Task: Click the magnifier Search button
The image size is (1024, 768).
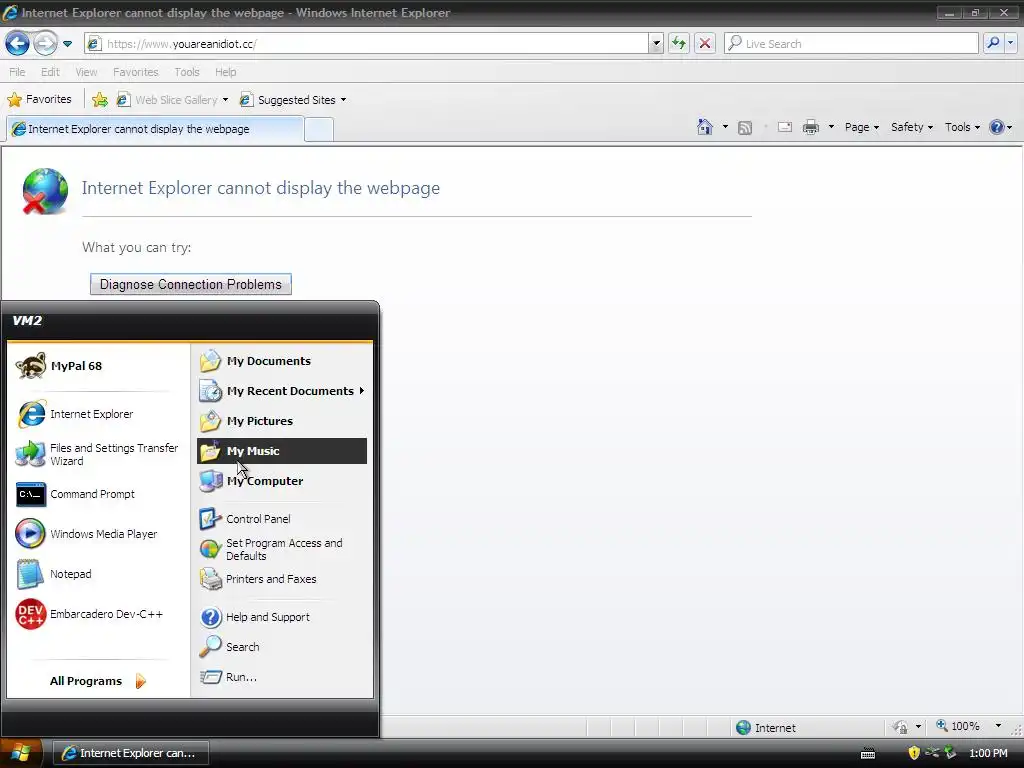Action: pyautogui.click(x=993, y=44)
